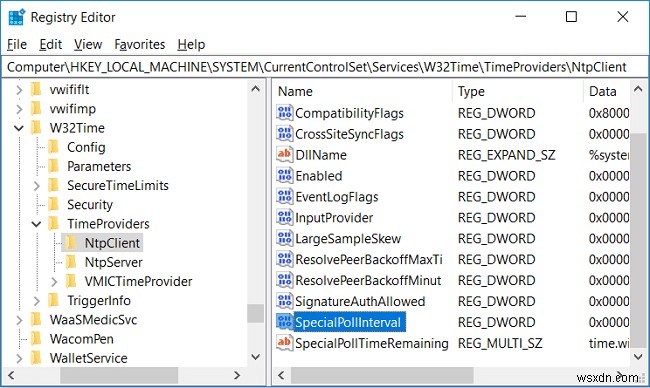Select the SpecialPollInterval value name

pos(348,322)
